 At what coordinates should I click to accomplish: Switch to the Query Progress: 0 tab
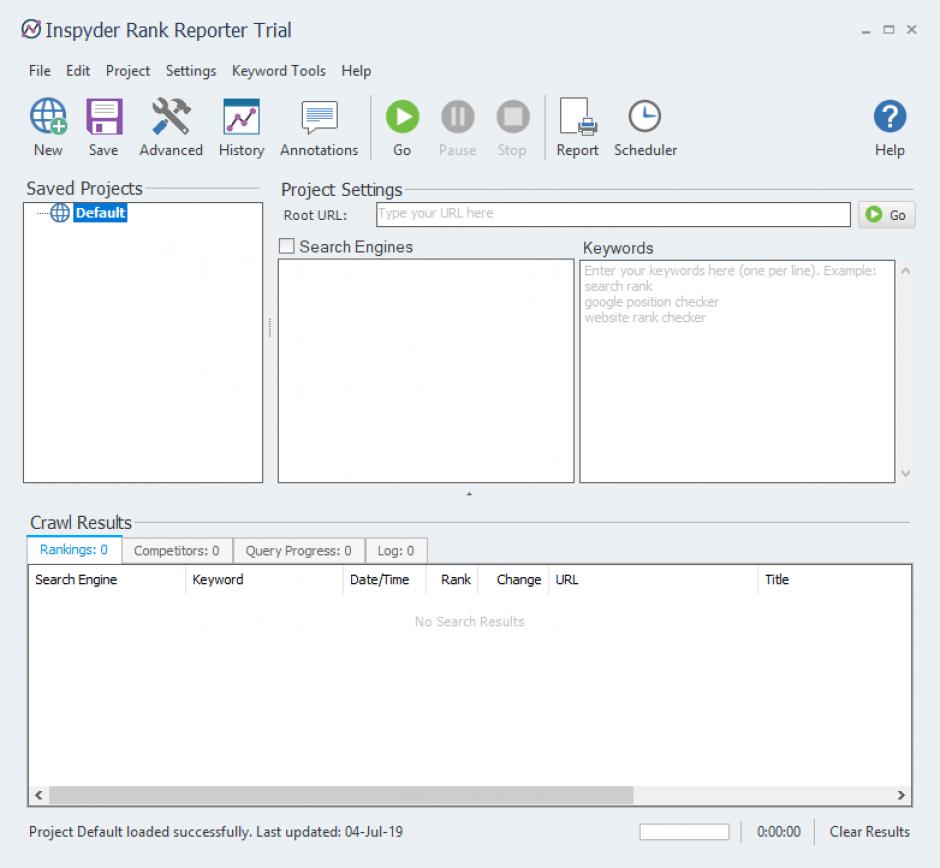point(299,551)
